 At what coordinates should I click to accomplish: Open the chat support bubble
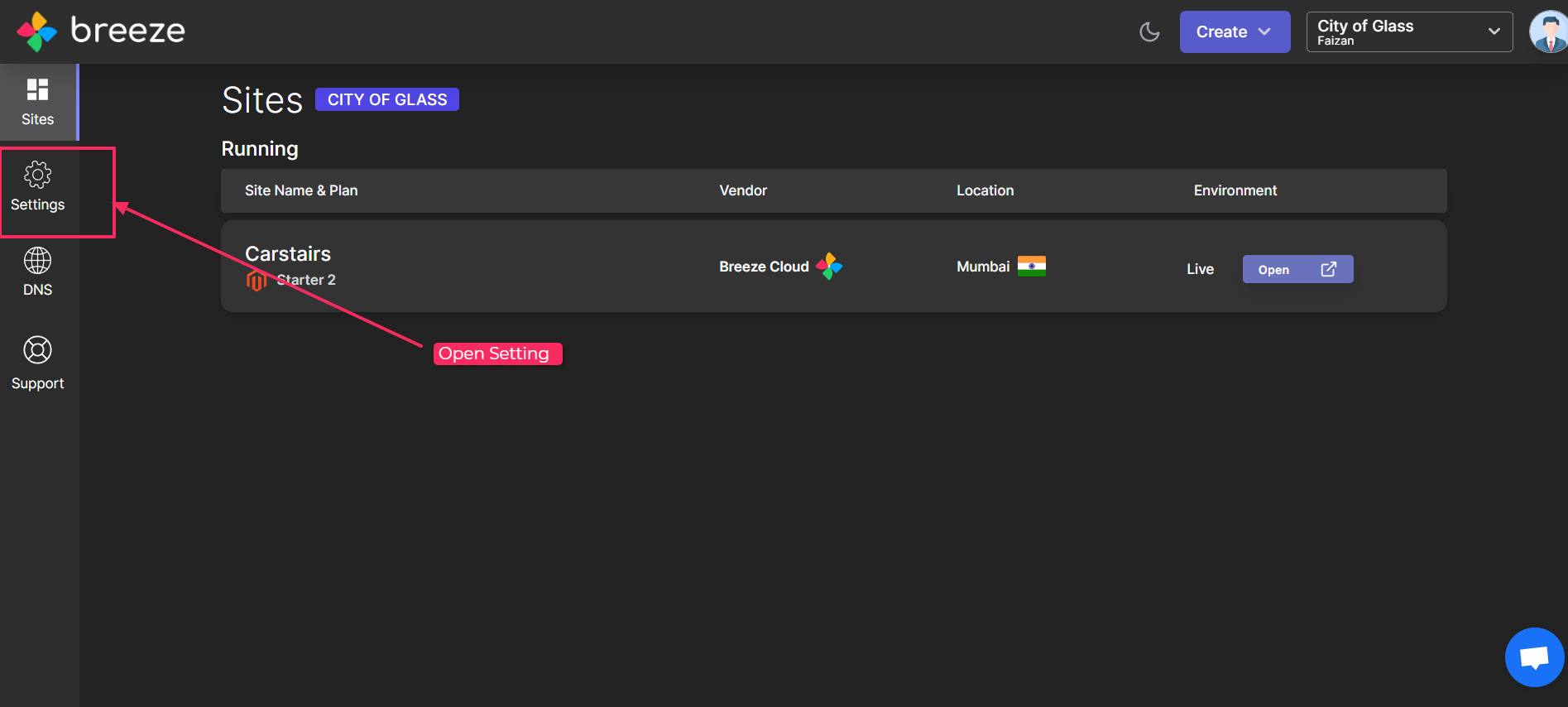click(x=1534, y=657)
